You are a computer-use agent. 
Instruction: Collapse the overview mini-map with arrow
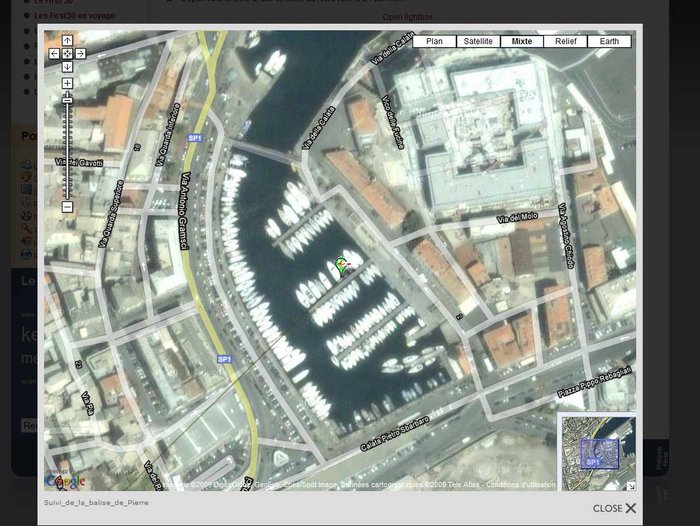(x=630, y=486)
